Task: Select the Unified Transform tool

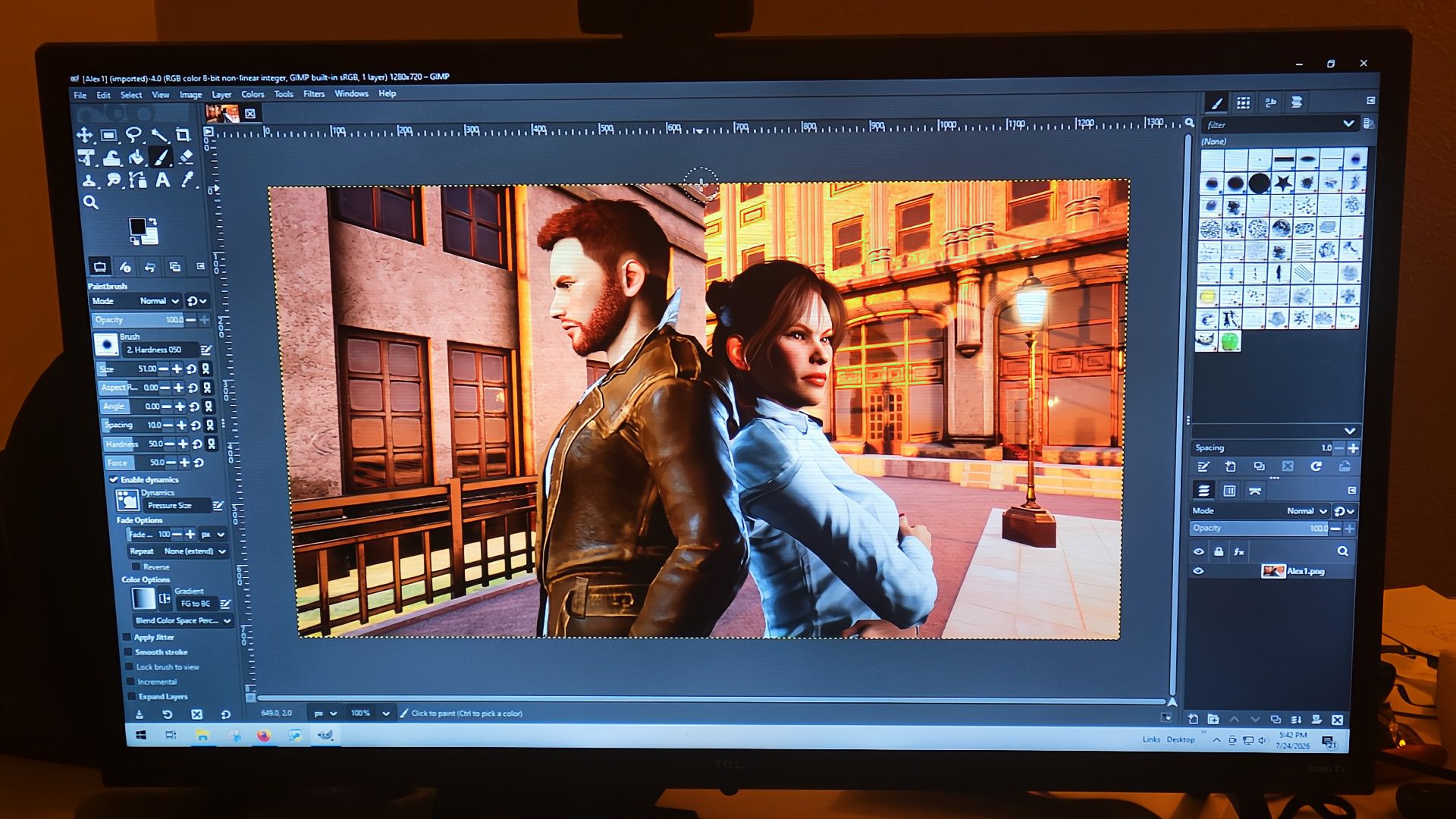Action: click(x=86, y=158)
